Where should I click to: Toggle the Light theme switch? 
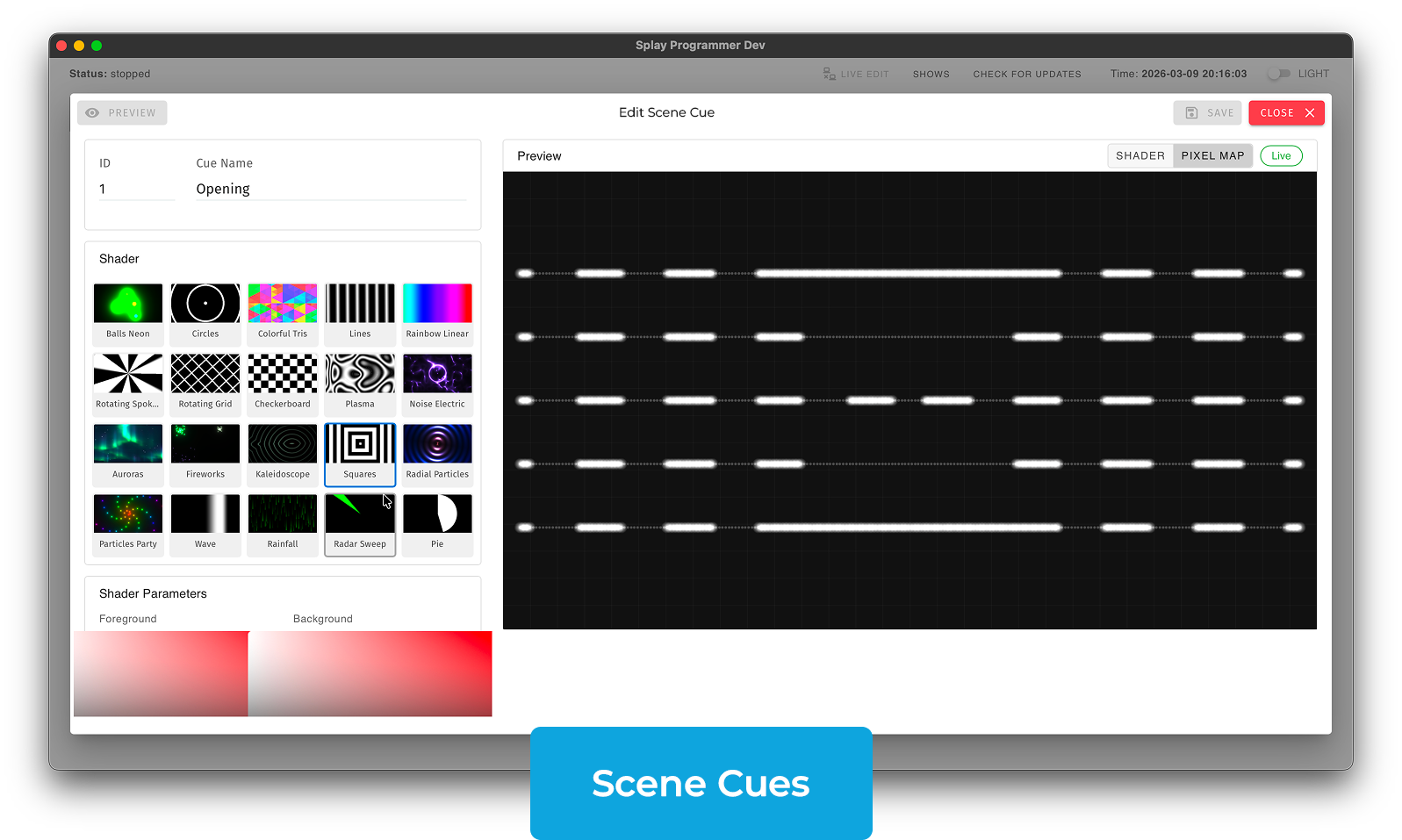click(x=1279, y=74)
